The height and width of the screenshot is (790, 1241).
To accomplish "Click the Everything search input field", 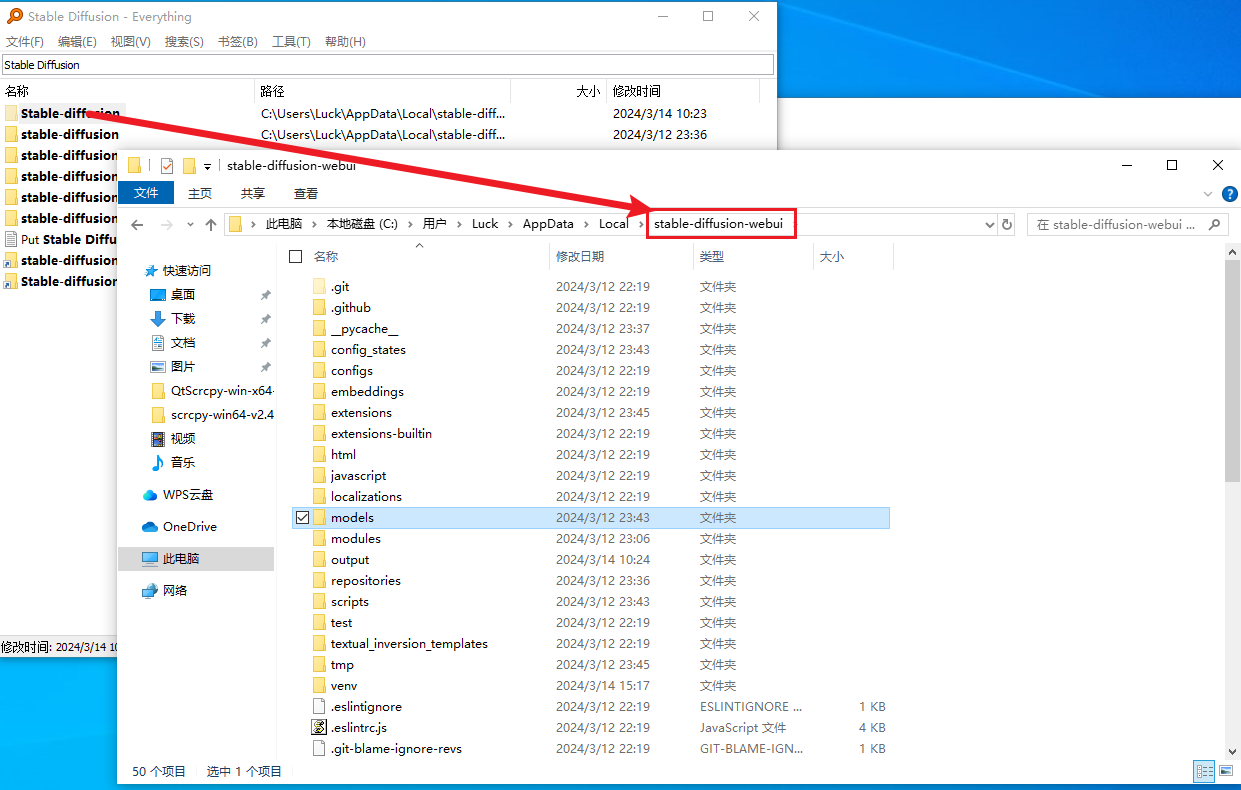I will (387, 65).
